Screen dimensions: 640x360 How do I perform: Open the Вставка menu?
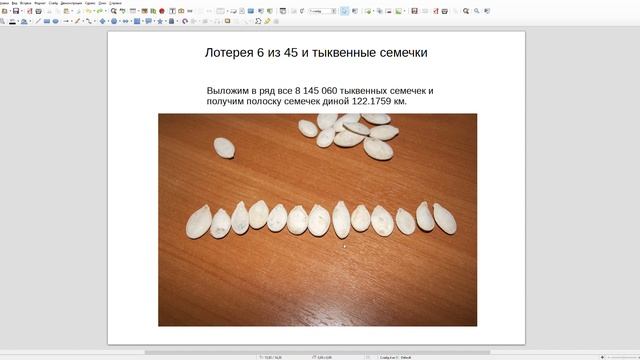pyautogui.click(x=26, y=2)
